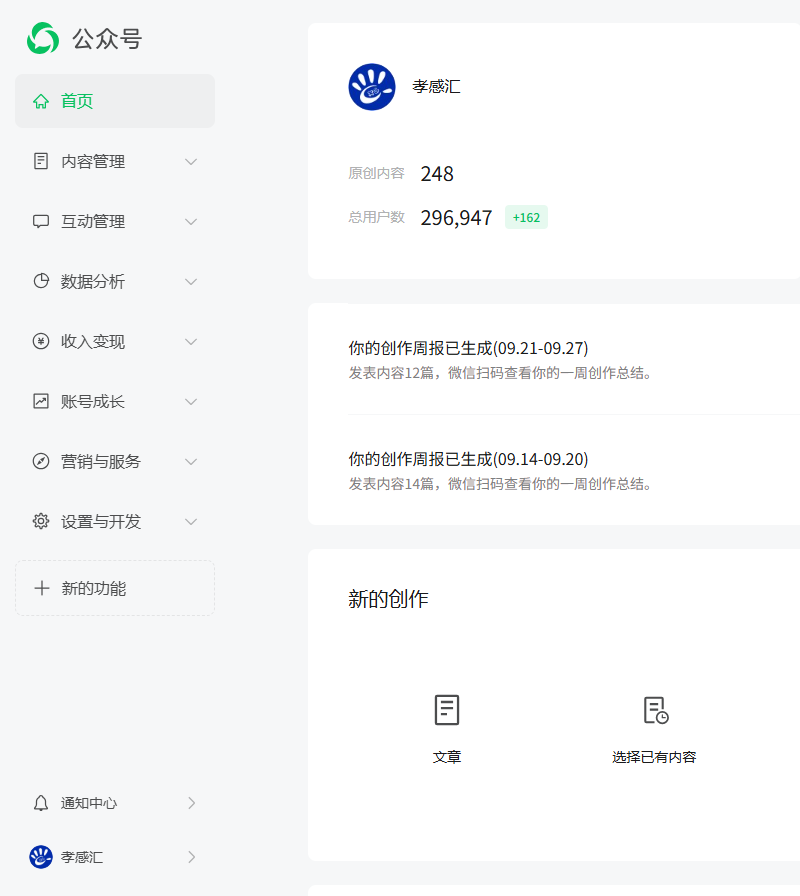Click the 公众号 title text
Image resolution: width=800 pixels, height=896 pixels.
click(107, 39)
